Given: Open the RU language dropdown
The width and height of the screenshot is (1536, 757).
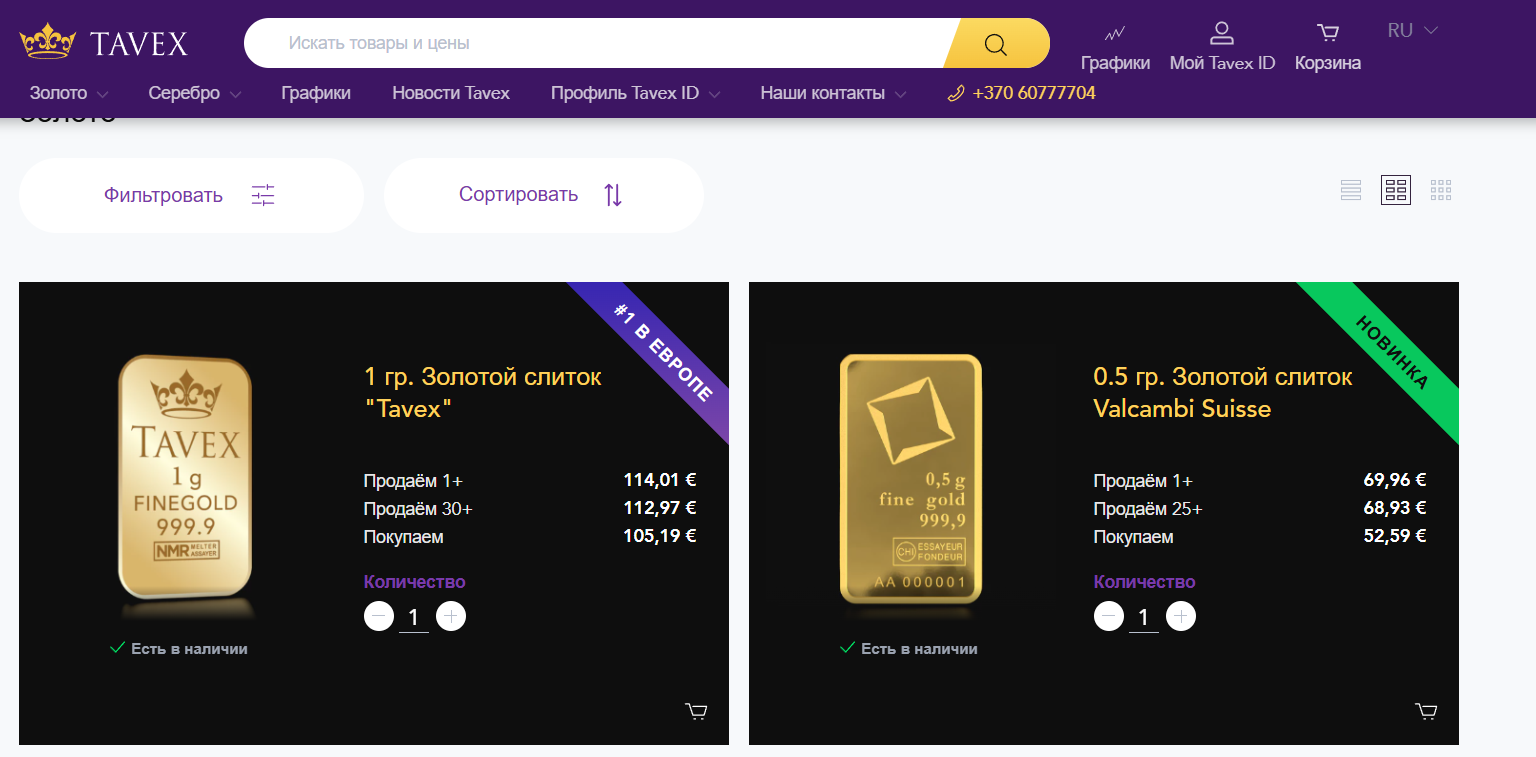Looking at the screenshot, I should click(1412, 31).
